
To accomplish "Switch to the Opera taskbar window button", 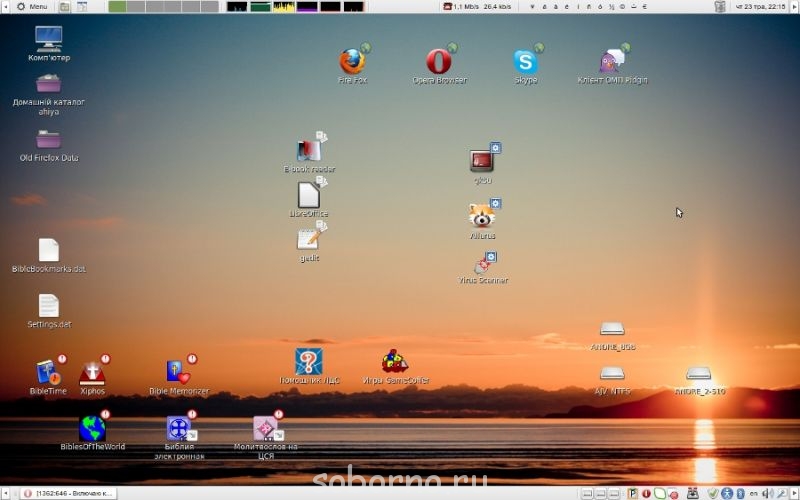I will pos(68,493).
